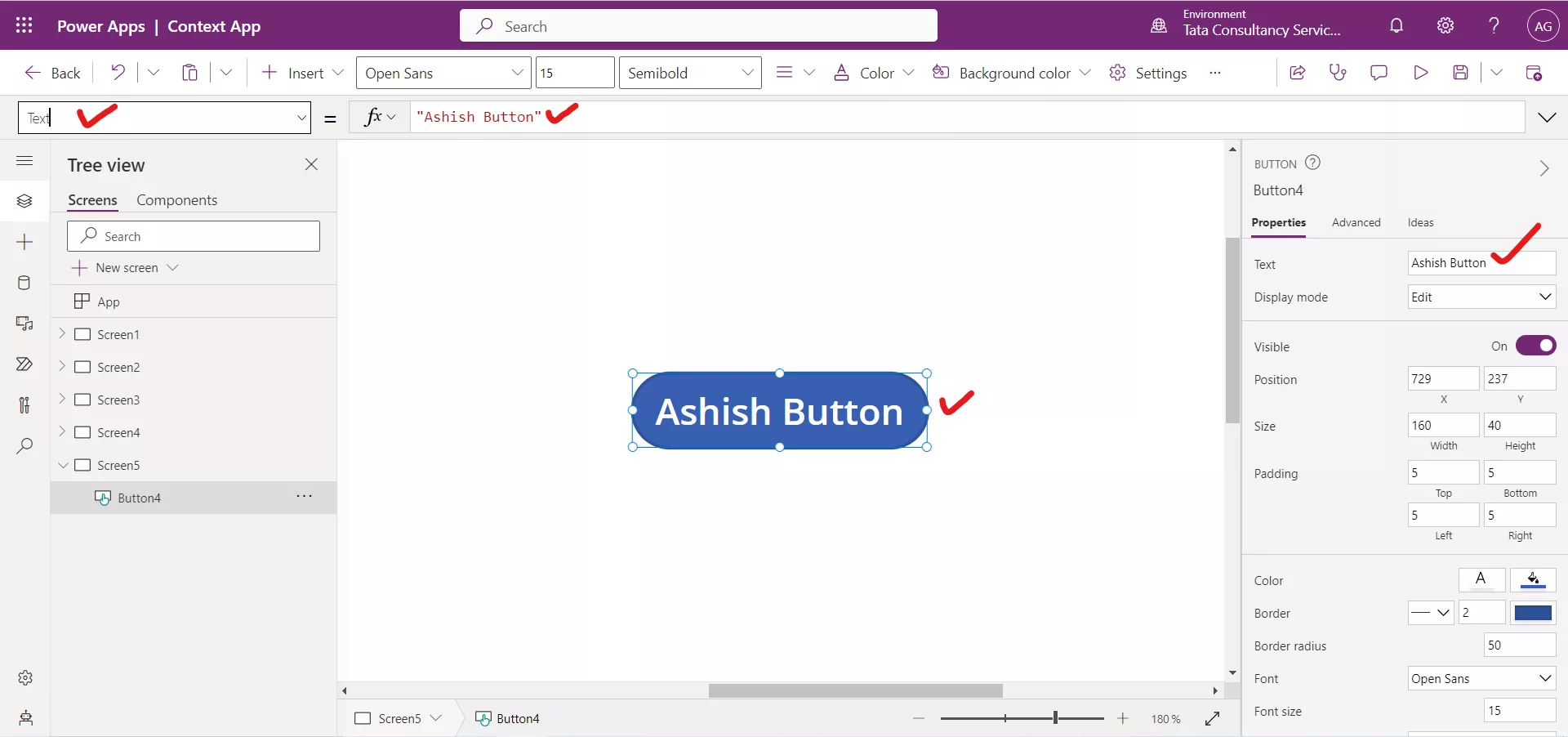Pick a border color from the blue swatch
The height and width of the screenshot is (737, 1568).
(x=1534, y=613)
